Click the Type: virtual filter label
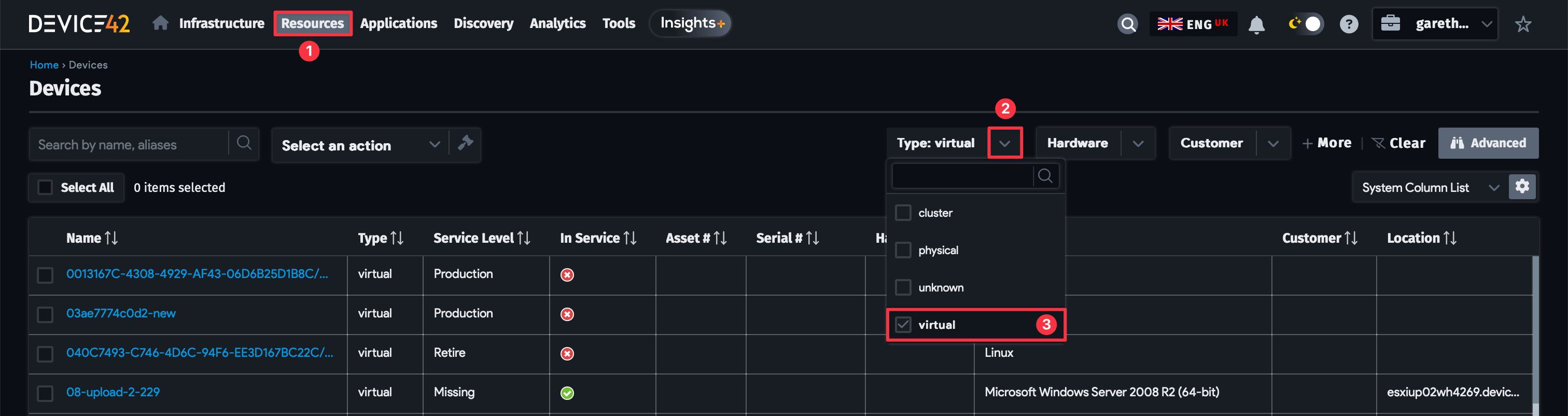 pos(935,143)
